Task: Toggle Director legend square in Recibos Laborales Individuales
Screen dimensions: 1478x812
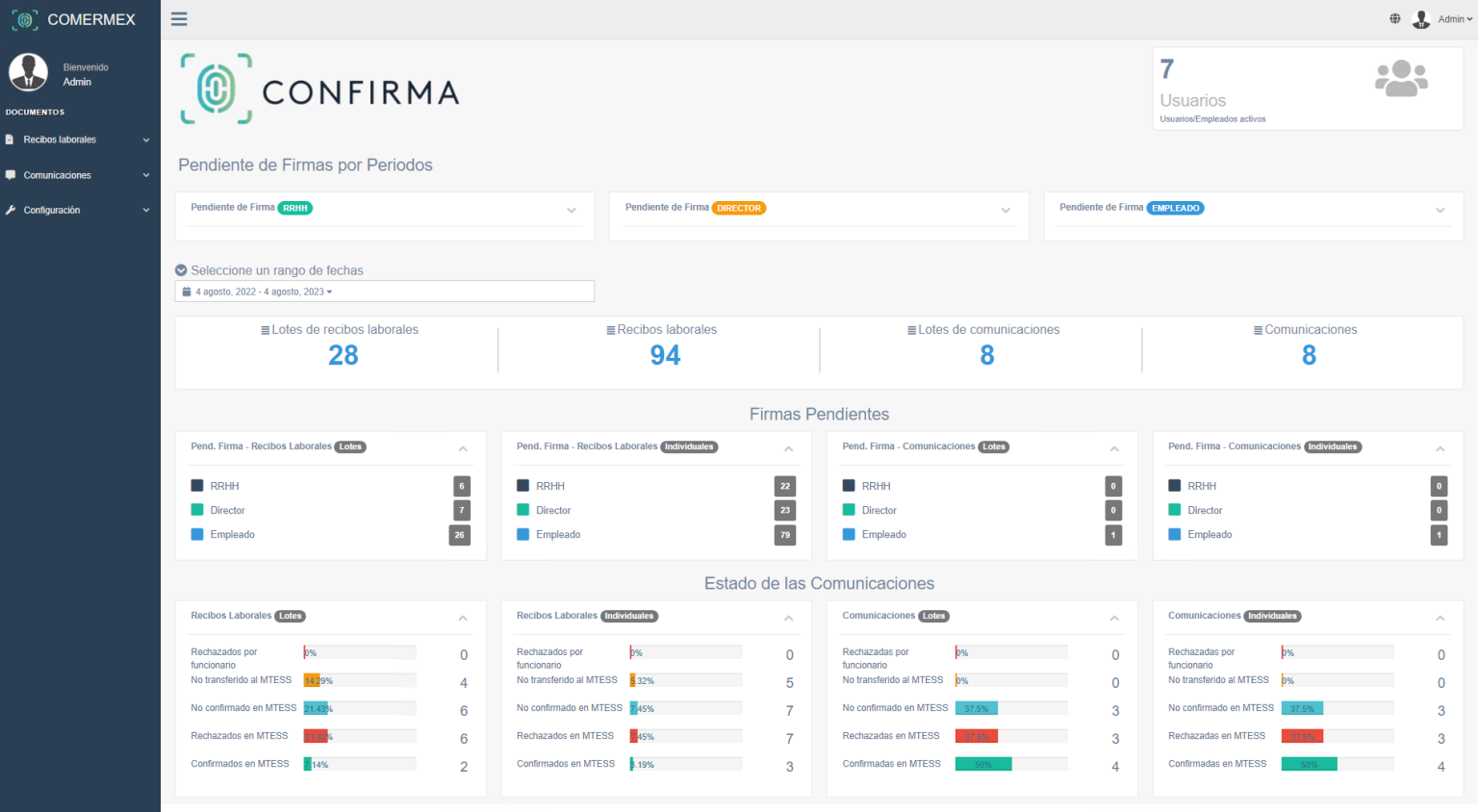Action: tap(523, 510)
